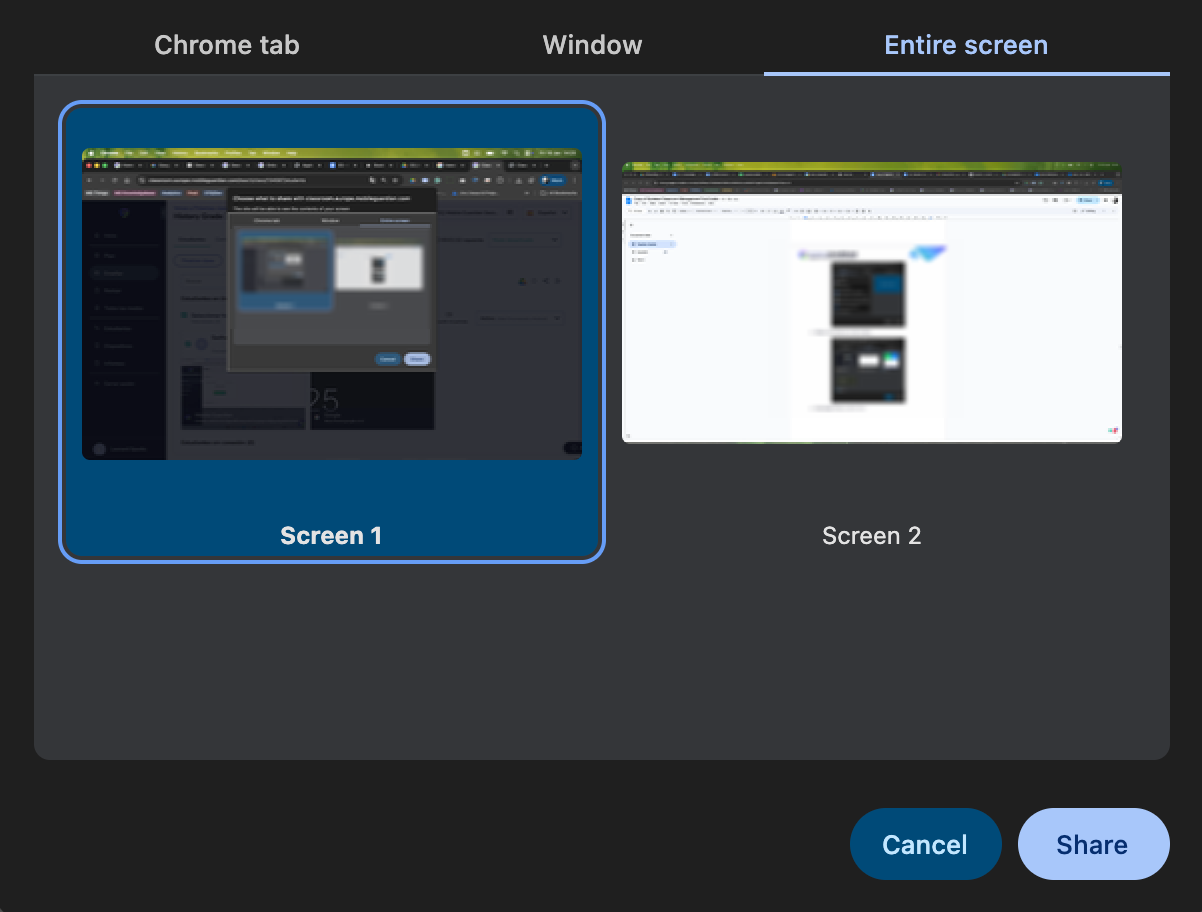Click the colorful corner icon in Screen 2 preview
1202x912 pixels.
[1112, 430]
